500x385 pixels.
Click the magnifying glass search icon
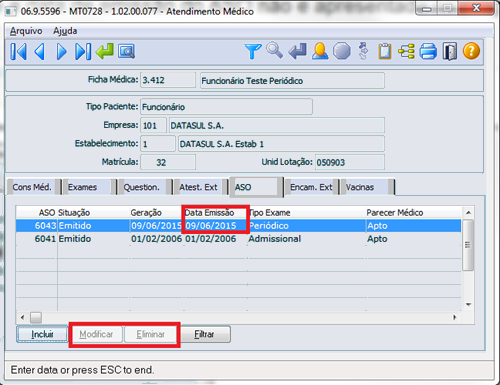[x=274, y=51]
